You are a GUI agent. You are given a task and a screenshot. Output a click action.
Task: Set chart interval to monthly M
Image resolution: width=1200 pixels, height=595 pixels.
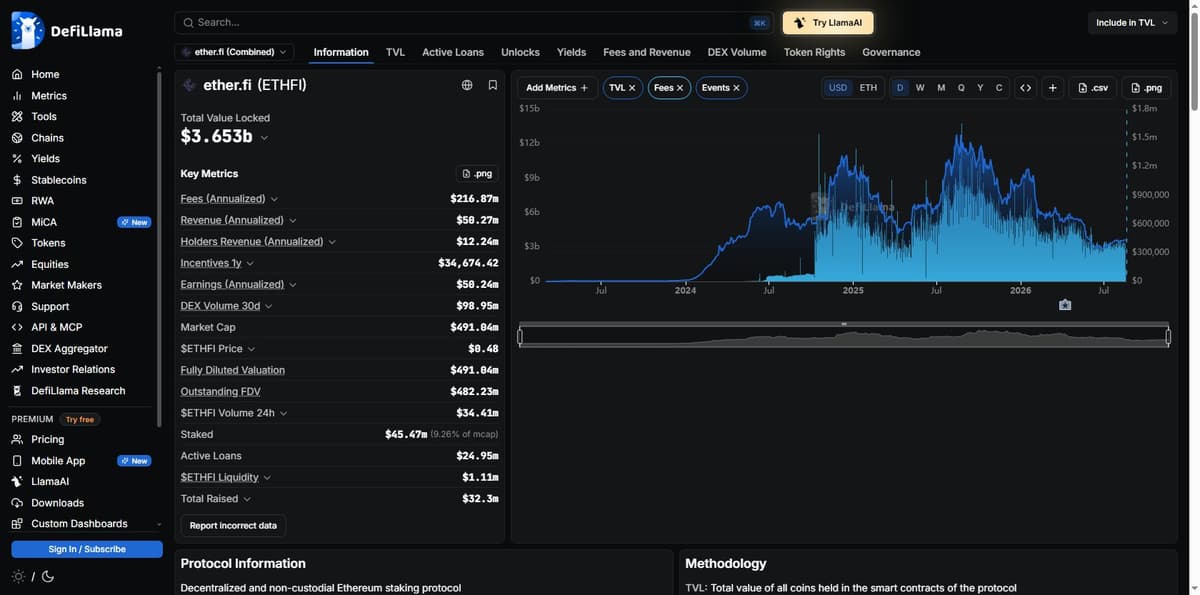tap(941, 88)
